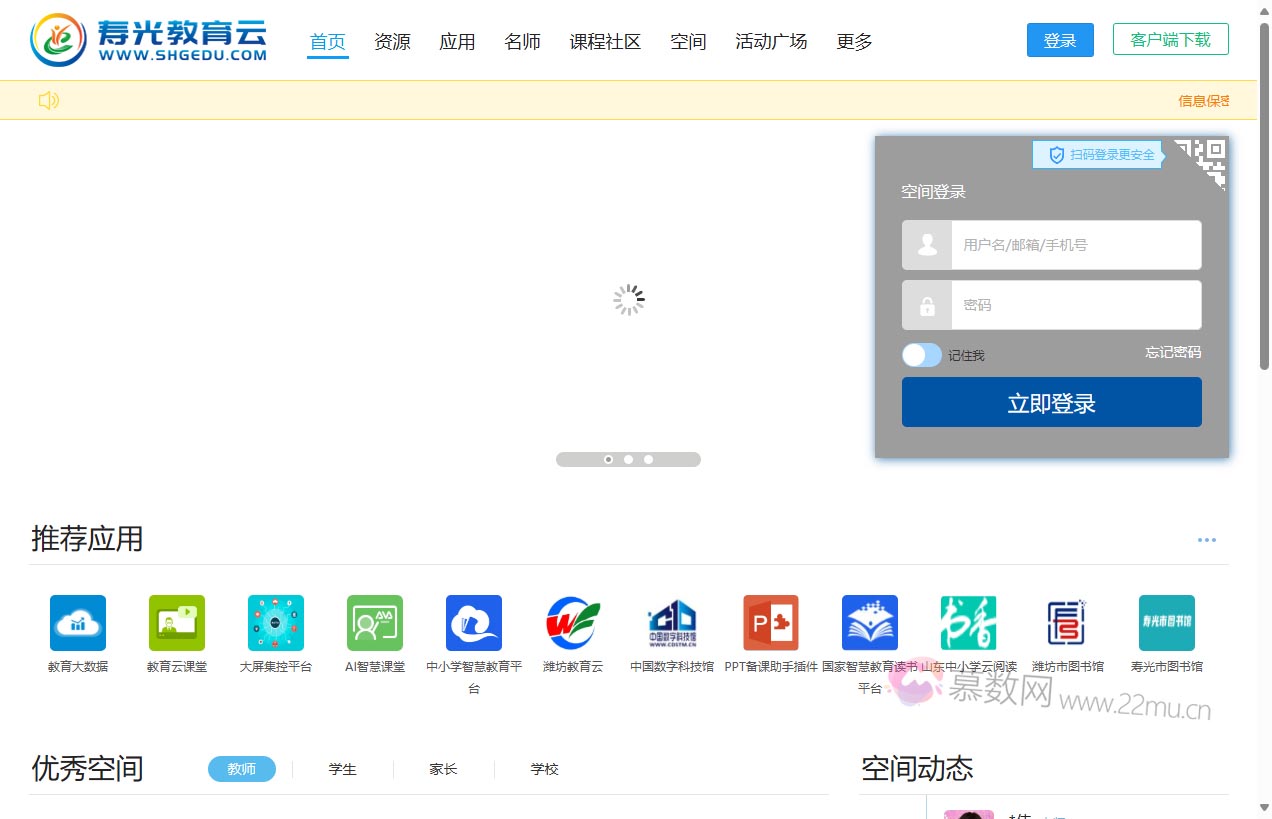
Task: Open the 更多 navigation menu
Action: 854,42
